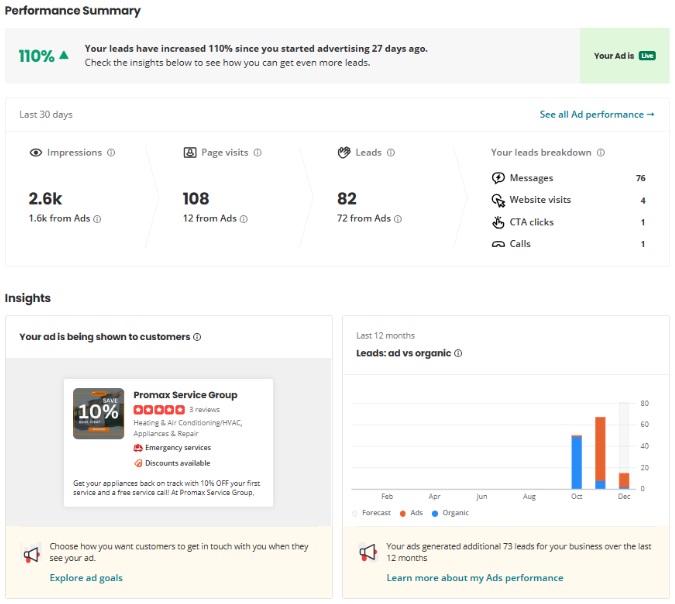This screenshot has width=675, height=604.
Task: Click megaphone icon beside Explore ad goals
Action: pos(32,554)
